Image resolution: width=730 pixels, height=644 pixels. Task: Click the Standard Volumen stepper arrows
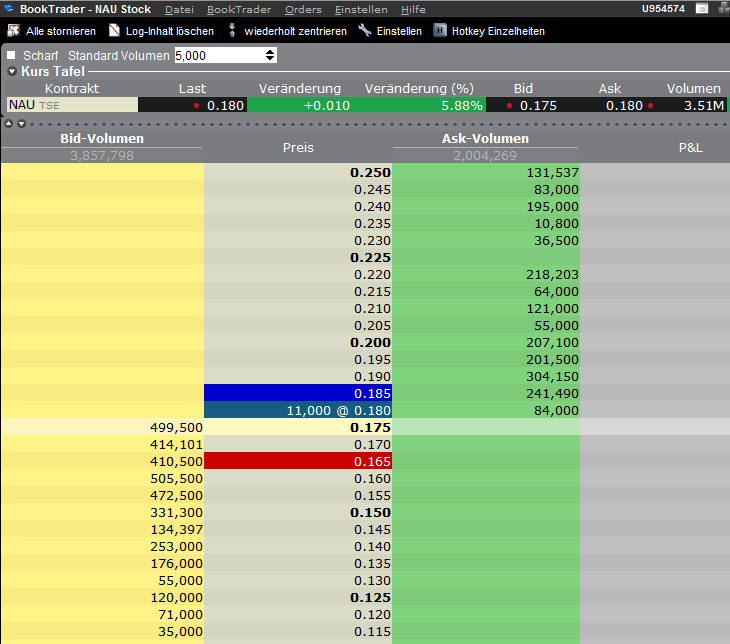coord(270,55)
